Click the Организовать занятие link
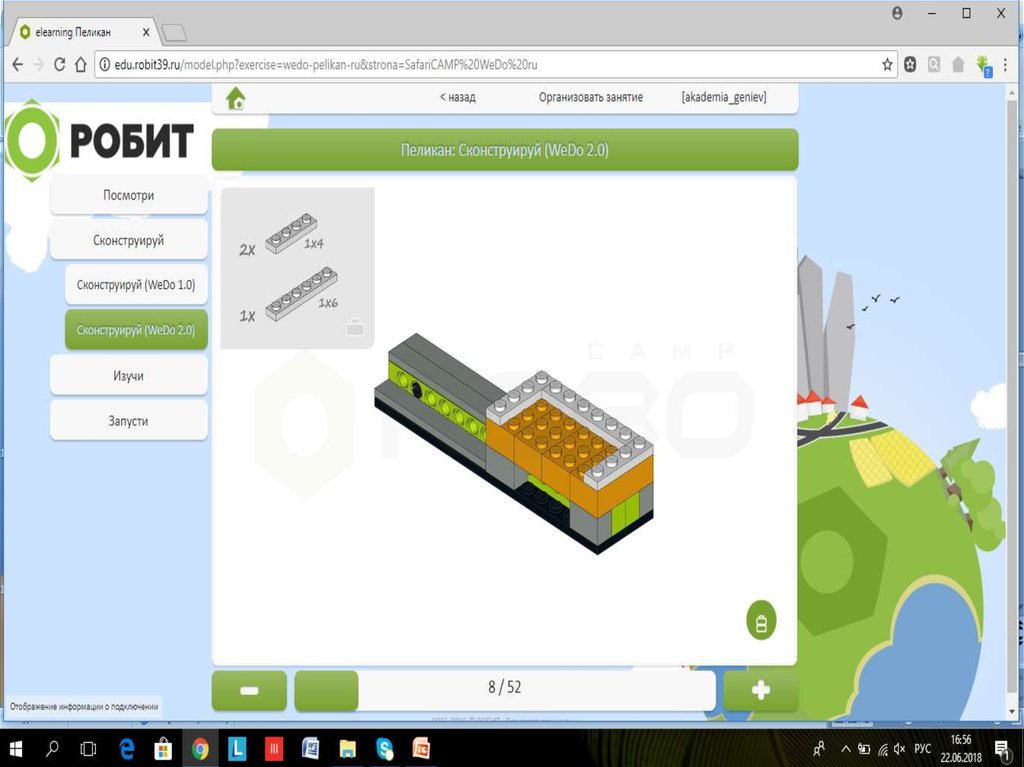 (590, 98)
